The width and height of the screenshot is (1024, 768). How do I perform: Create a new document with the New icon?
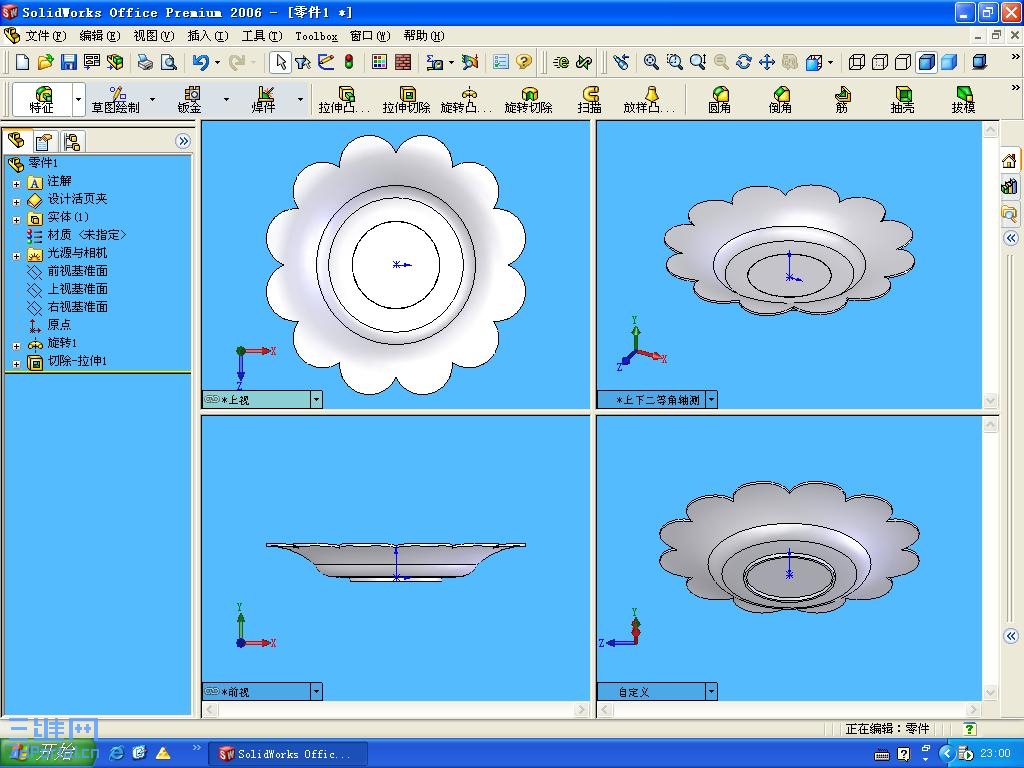22,62
